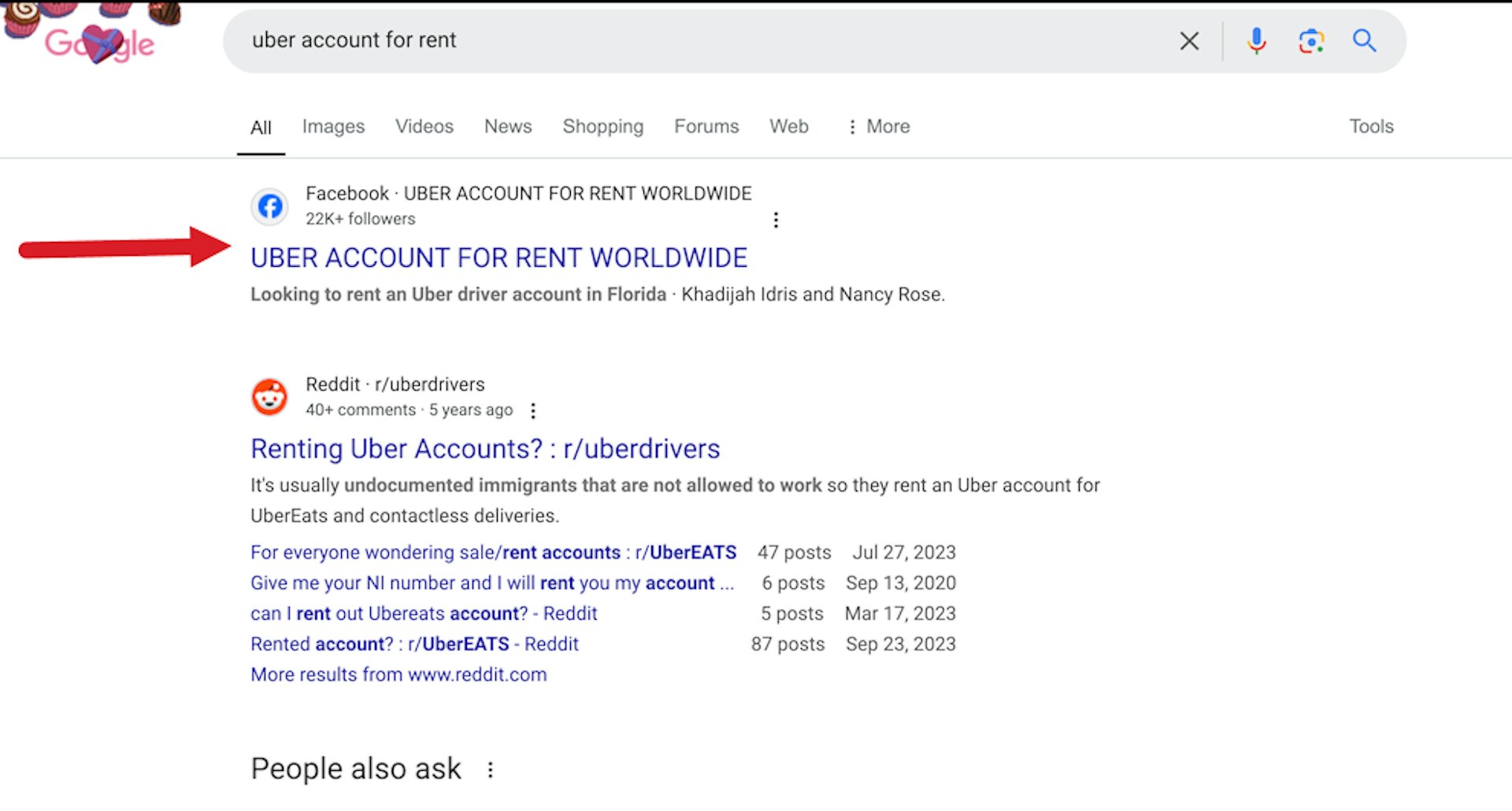This screenshot has height=811, width=1512.
Task: Switch to the Images tab
Action: coord(333,127)
